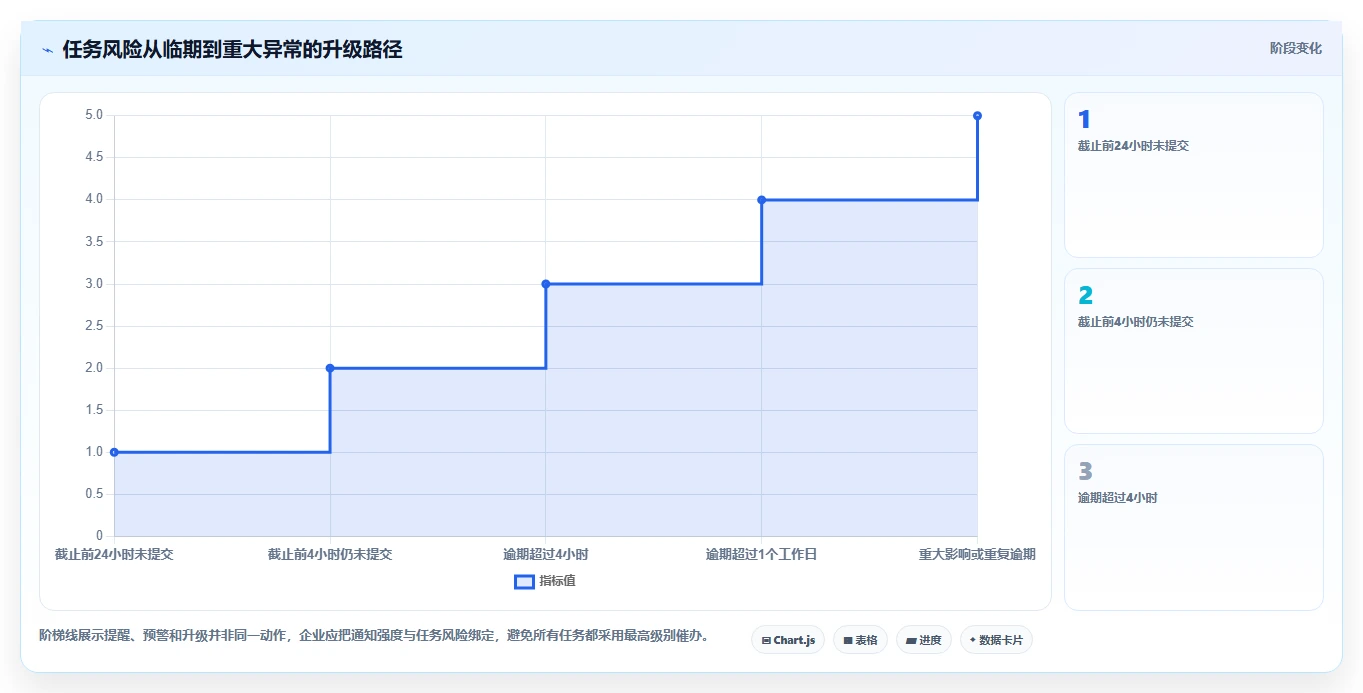The height and width of the screenshot is (693, 1363).
Task: Click the large number 1 in first card
Action: pos(1084,120)
